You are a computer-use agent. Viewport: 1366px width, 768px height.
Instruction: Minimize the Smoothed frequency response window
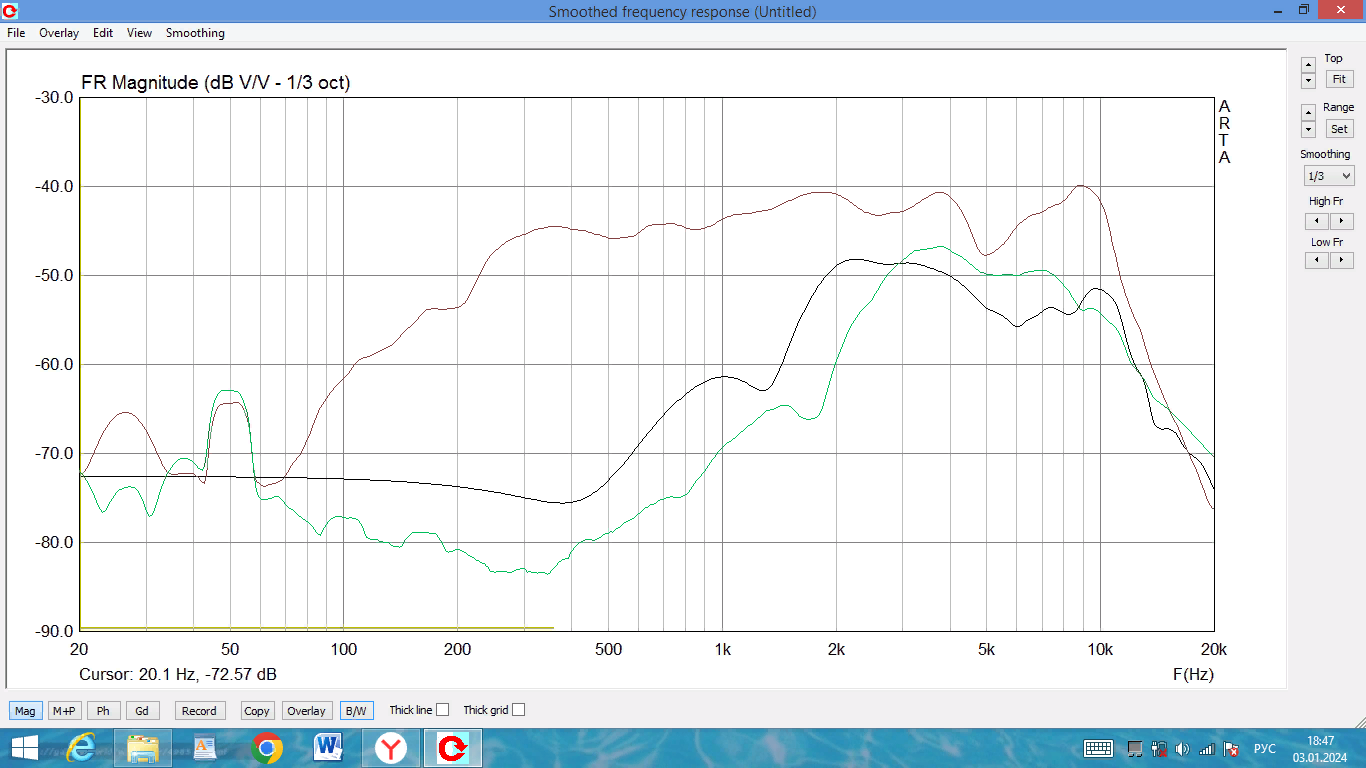click(1277, 10)
